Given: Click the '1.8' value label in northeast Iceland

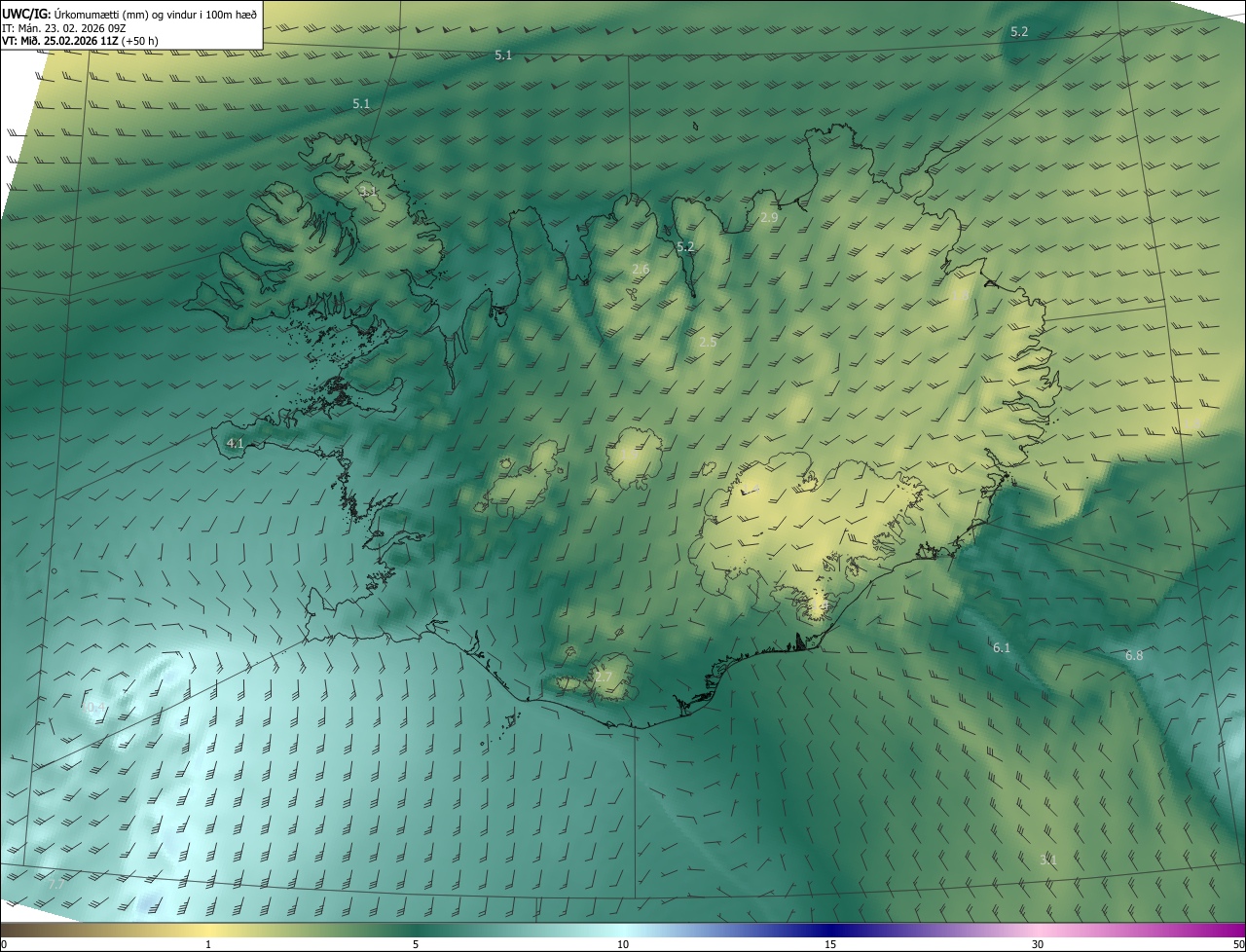Looking at the screenshot, I should 961,295.
